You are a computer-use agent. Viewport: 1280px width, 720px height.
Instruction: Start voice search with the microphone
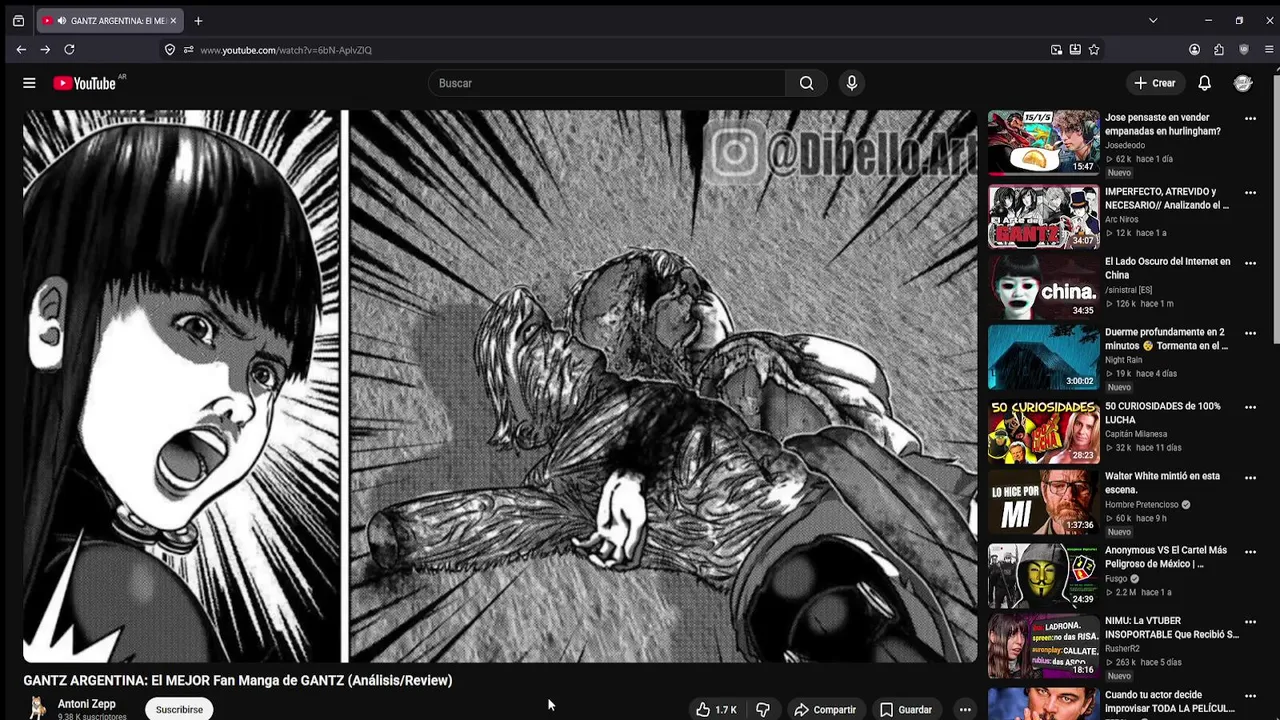point(851,83)
